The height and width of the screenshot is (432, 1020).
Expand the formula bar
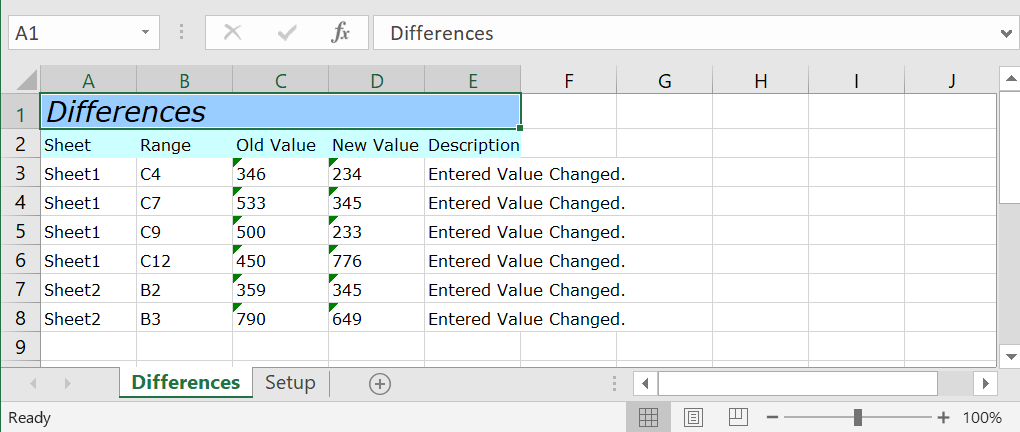[x=1005, y=33]
